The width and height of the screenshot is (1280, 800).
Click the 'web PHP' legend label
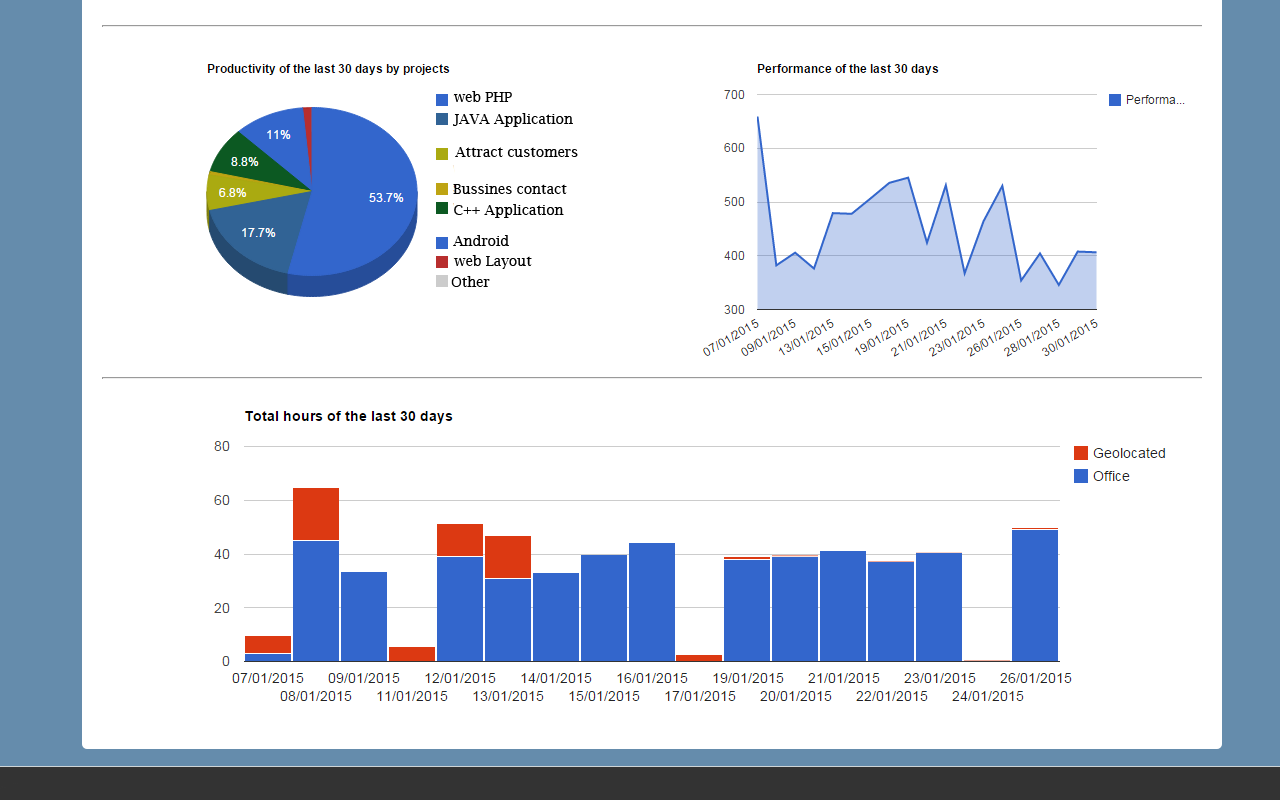pyautogui.click(x=483, y=98)
